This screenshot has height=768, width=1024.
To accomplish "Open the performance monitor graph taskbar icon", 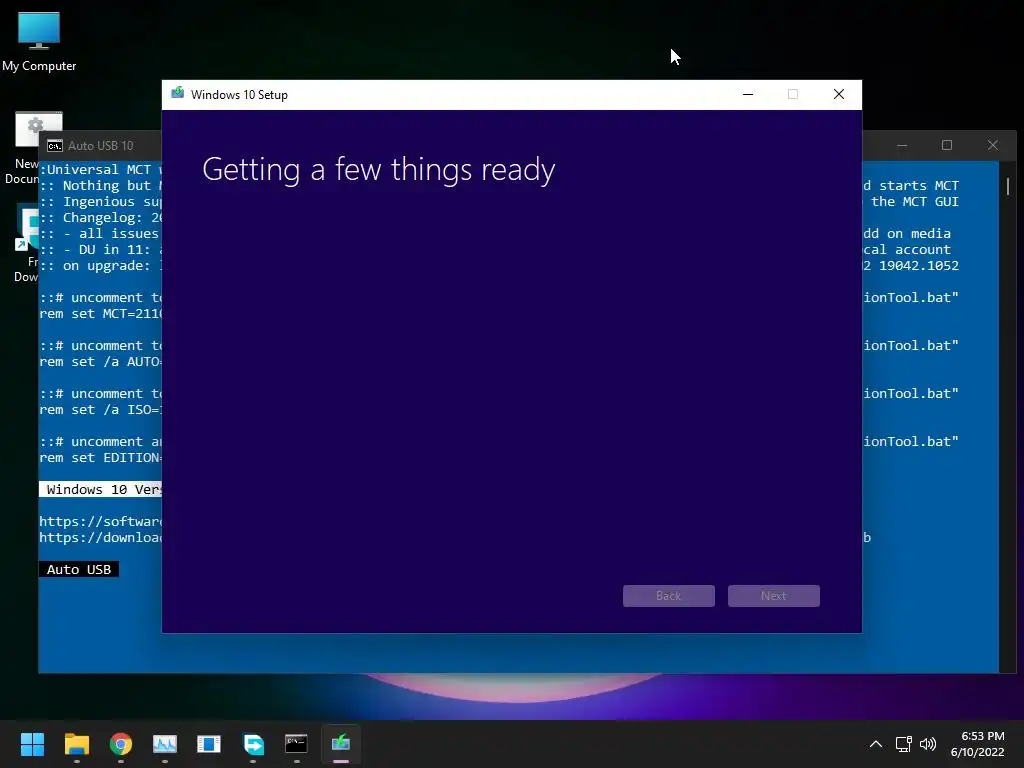I will coord(165,744).
